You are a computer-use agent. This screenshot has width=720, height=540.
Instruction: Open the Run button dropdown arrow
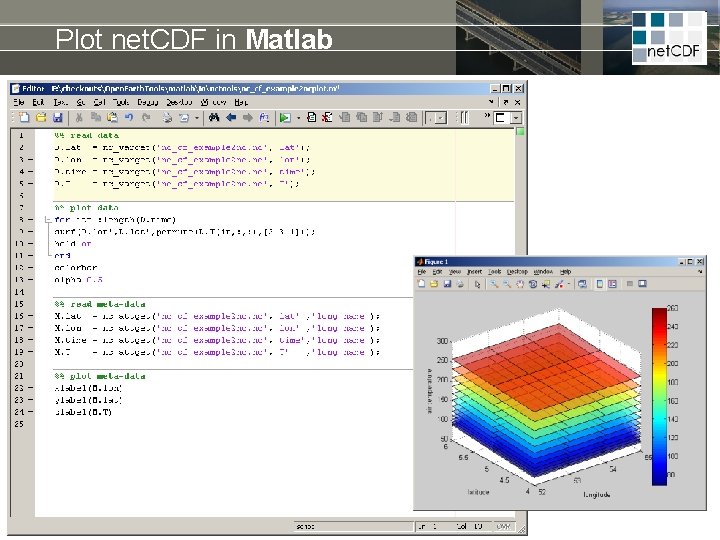(x=298, y=118)
